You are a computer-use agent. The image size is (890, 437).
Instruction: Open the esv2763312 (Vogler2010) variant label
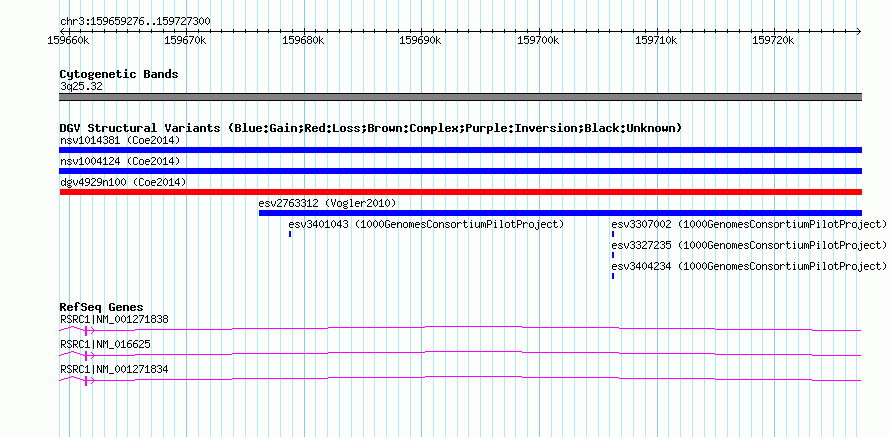[327, 203]
